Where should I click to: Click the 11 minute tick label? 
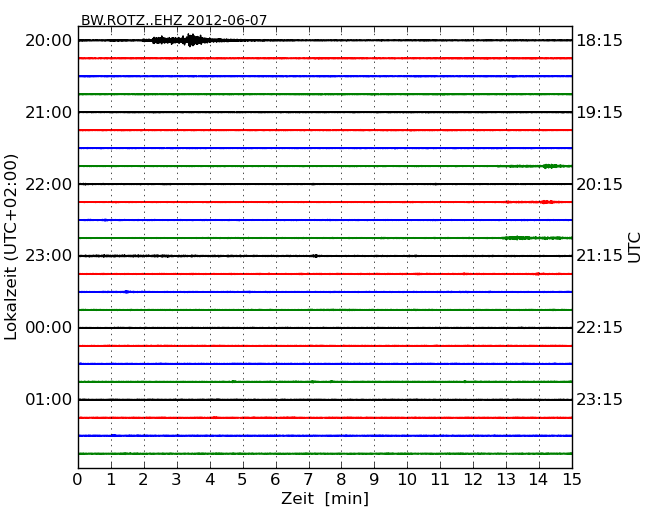pos(440,480)
